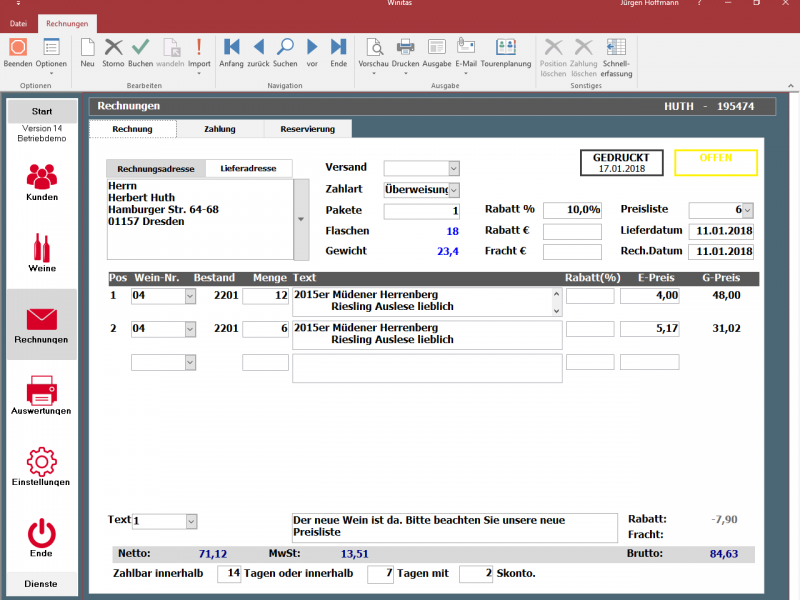Open Tourenplanung from the ribbon
Screen dimensions: 800x600
(506, 47)
